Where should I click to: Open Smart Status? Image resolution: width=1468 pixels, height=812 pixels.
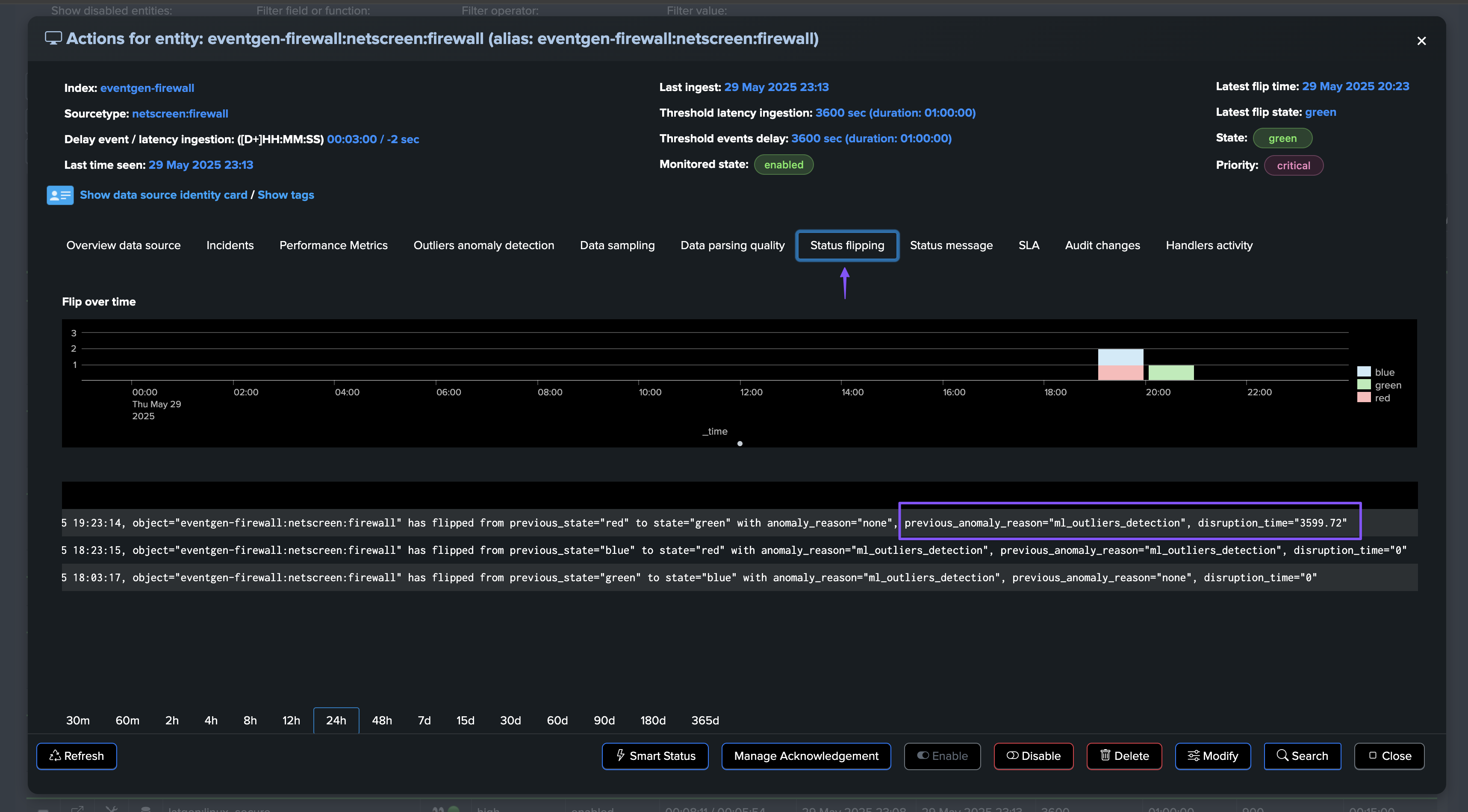click(655, 756)
